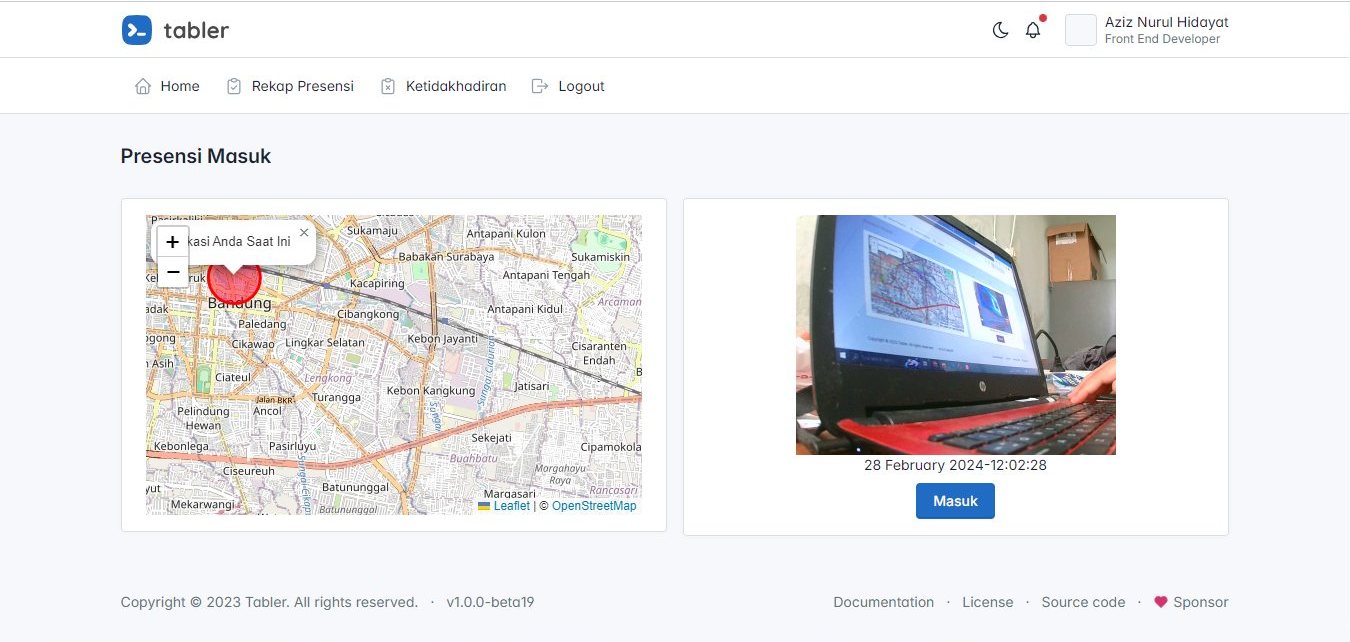Zoom out on the map
1350x642 pixels.
point(173,272)
